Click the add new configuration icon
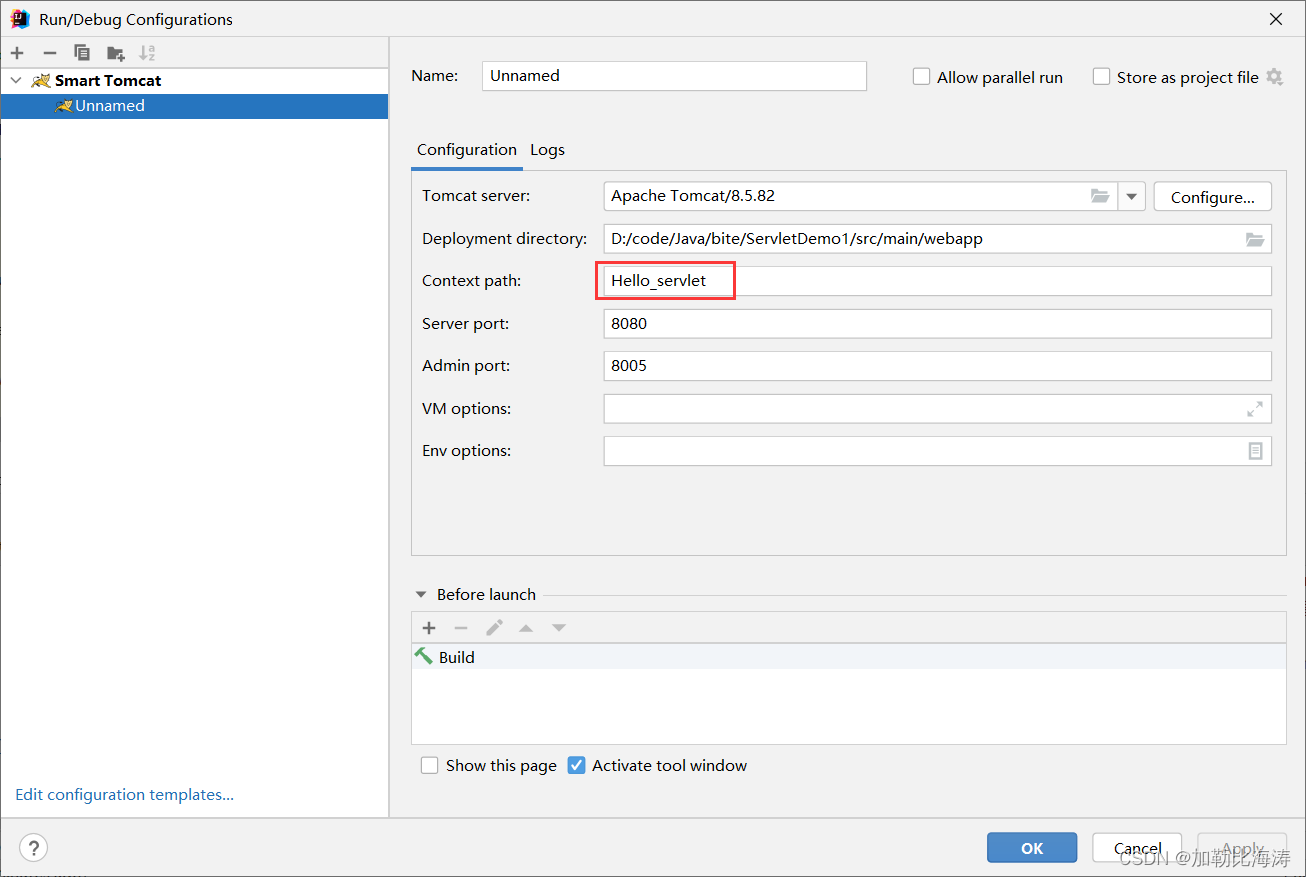Viewport: 1306px width, 877px height. [x=16, y=52]
